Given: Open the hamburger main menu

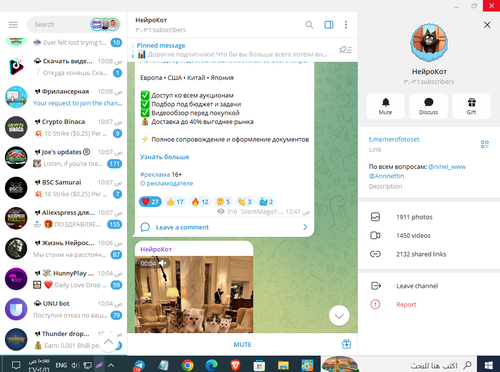Looking at the screenshot, I should pos(13,25).
